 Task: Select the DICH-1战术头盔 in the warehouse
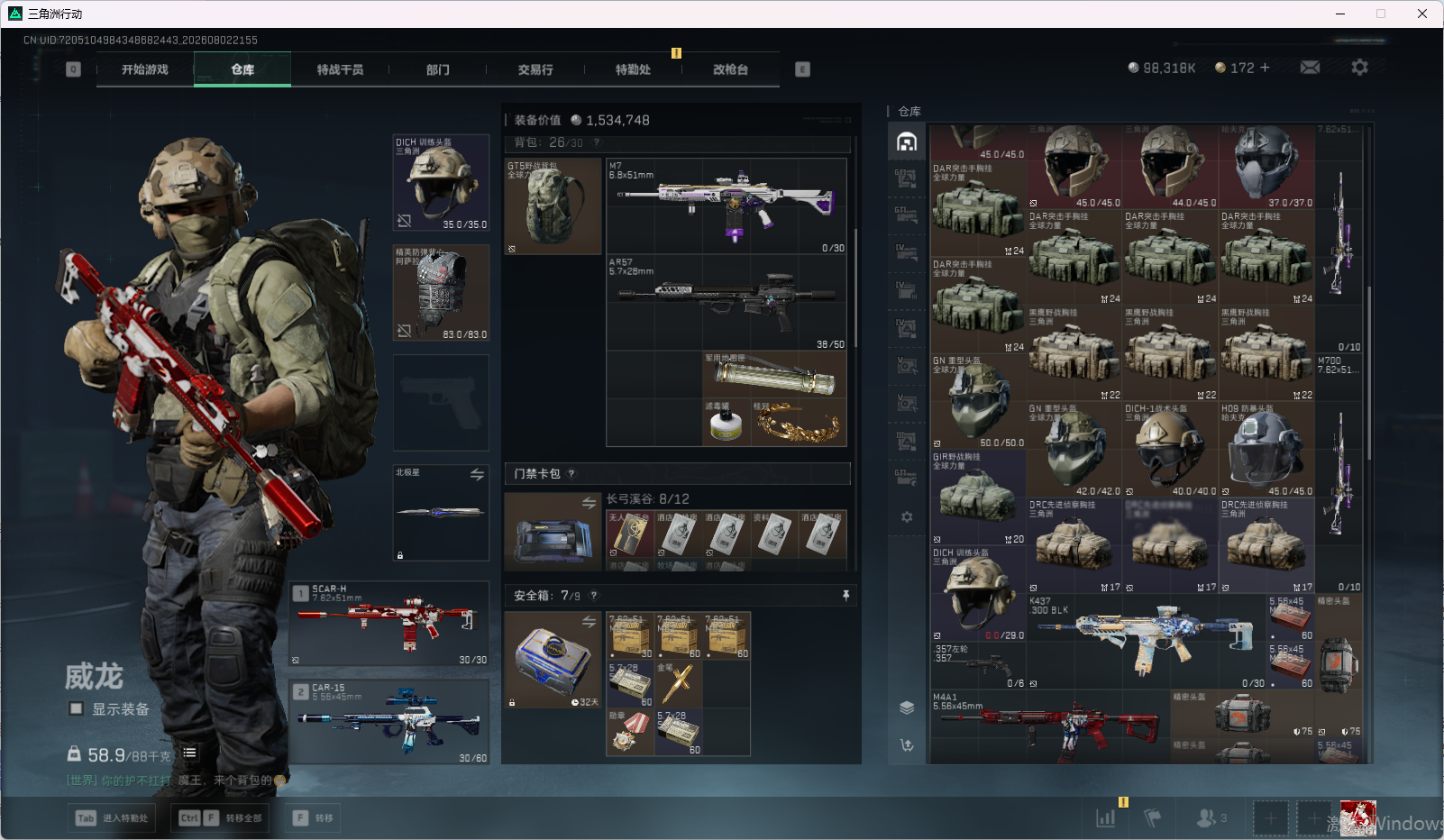point(1170,450)
